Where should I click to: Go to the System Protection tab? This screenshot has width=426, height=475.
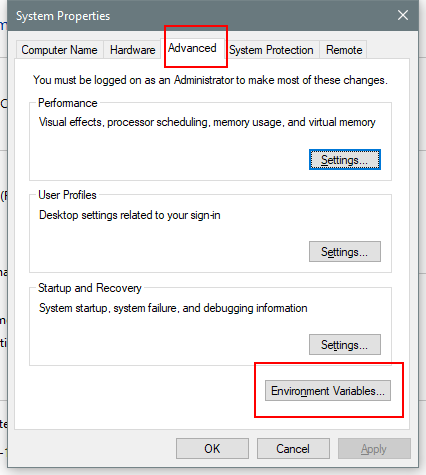[x=271, y=50]
